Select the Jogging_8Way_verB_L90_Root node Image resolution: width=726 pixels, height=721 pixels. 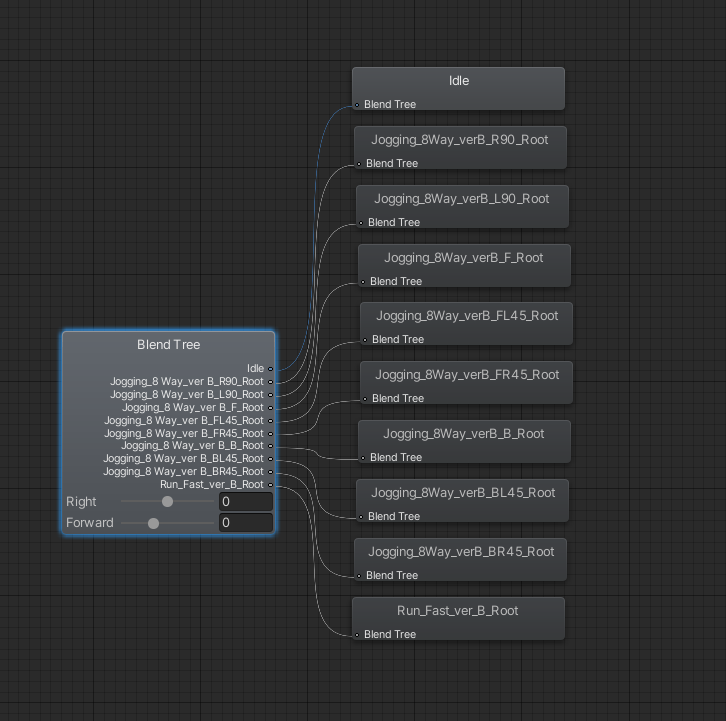(462, 207)
